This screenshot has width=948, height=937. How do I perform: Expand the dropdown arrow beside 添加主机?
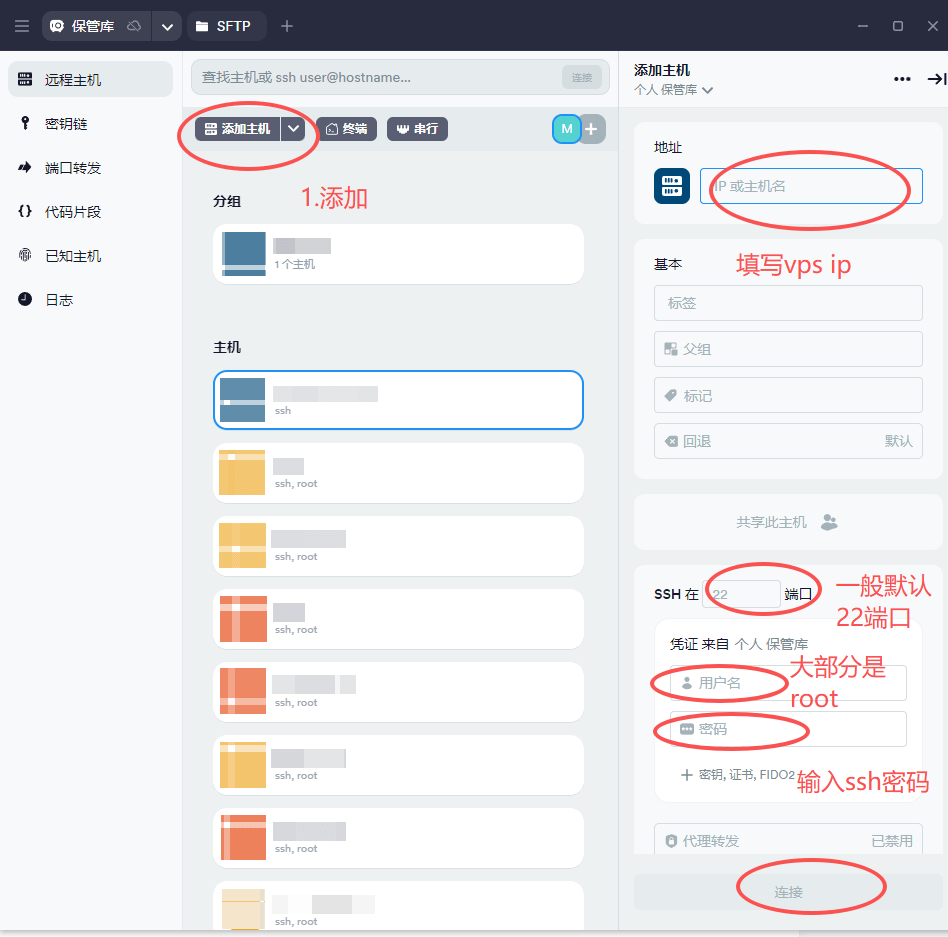point(293,129)
